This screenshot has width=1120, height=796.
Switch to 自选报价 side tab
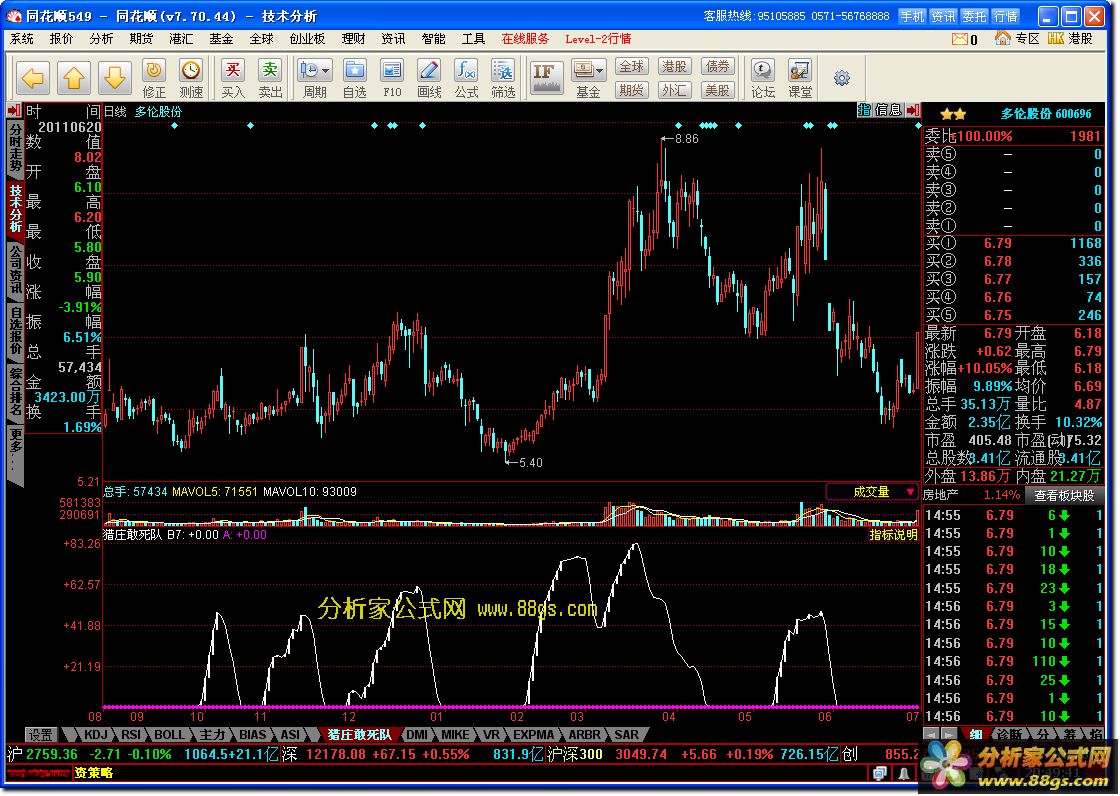click(15, 331)
